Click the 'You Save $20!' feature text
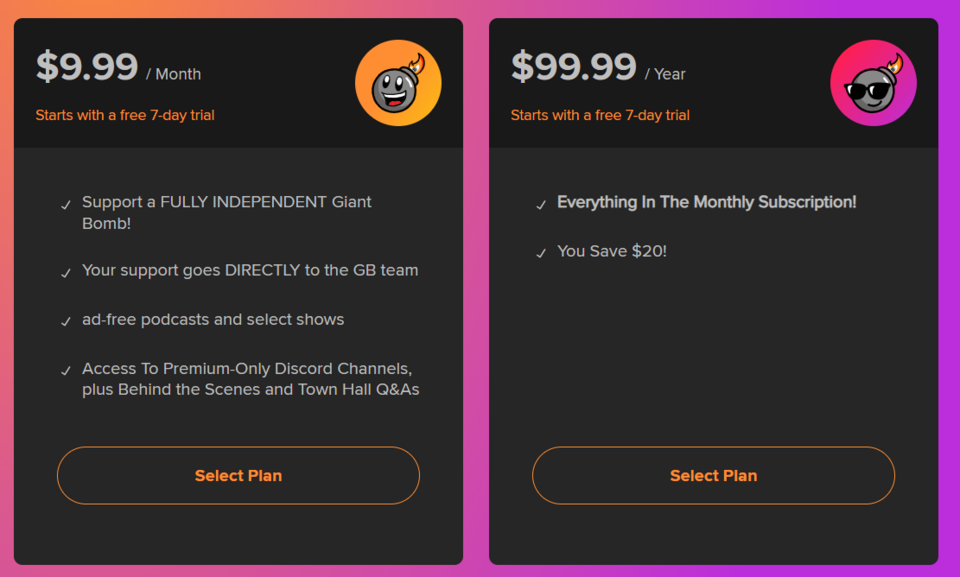The image size is (960, 577). click(x=612, y=251)
